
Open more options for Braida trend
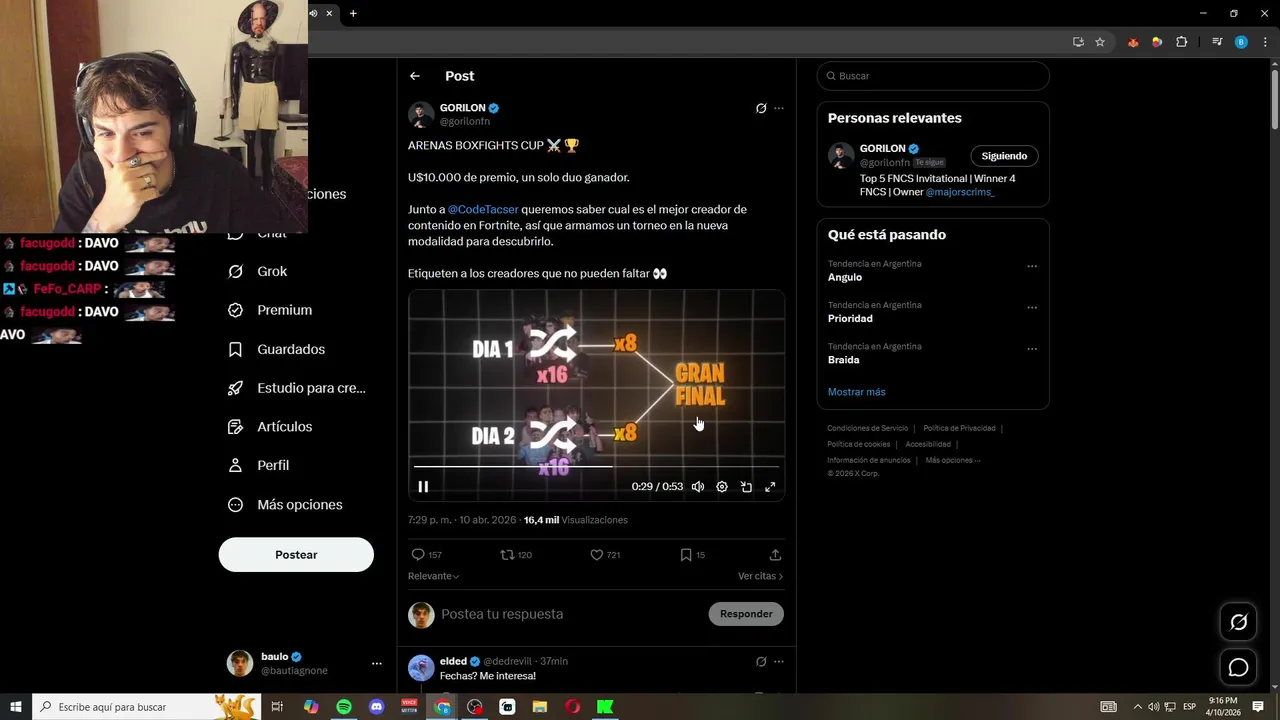[x=1032, y=348]
